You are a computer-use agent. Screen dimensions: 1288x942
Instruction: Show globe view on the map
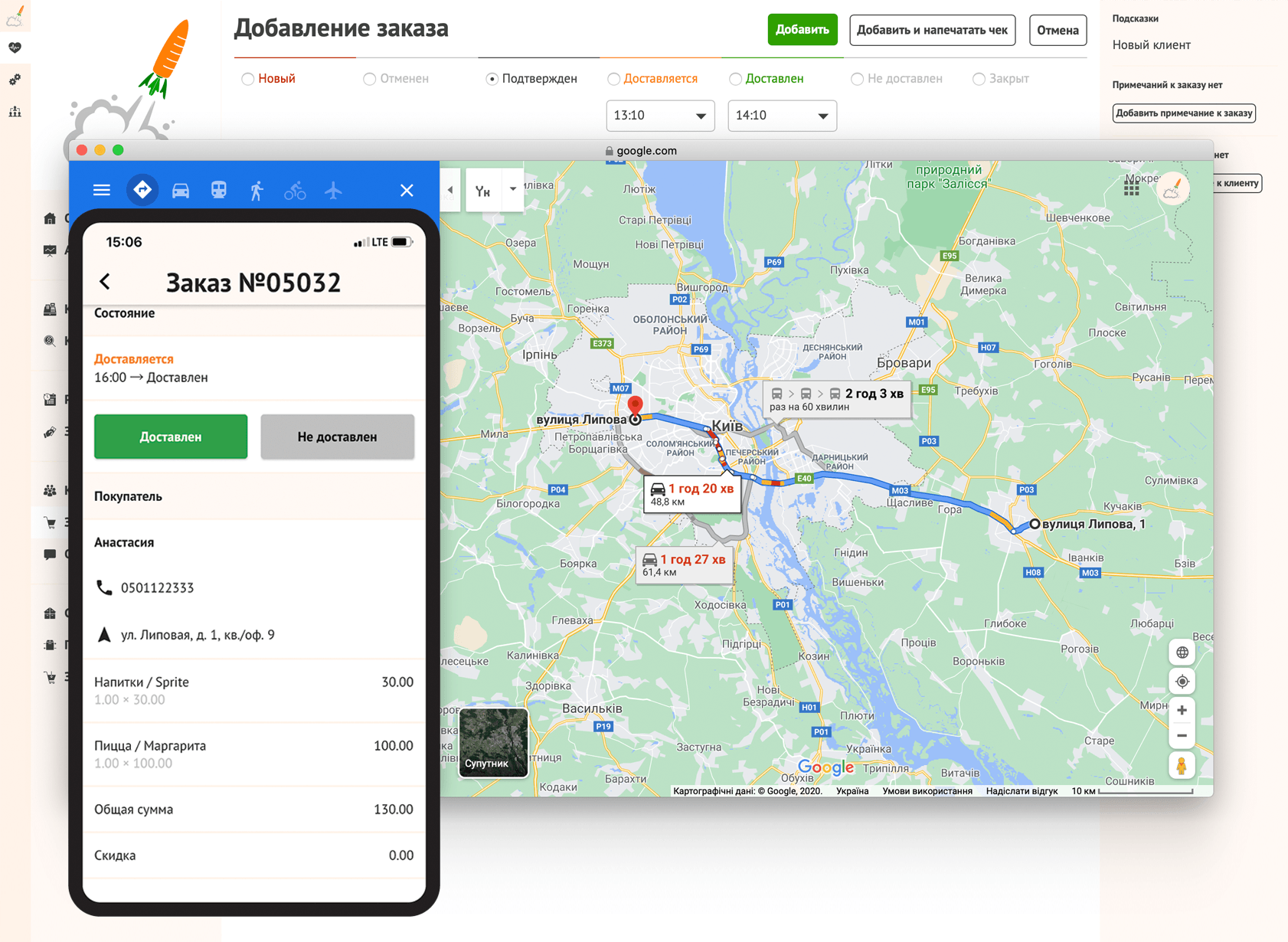(1182, 653)
